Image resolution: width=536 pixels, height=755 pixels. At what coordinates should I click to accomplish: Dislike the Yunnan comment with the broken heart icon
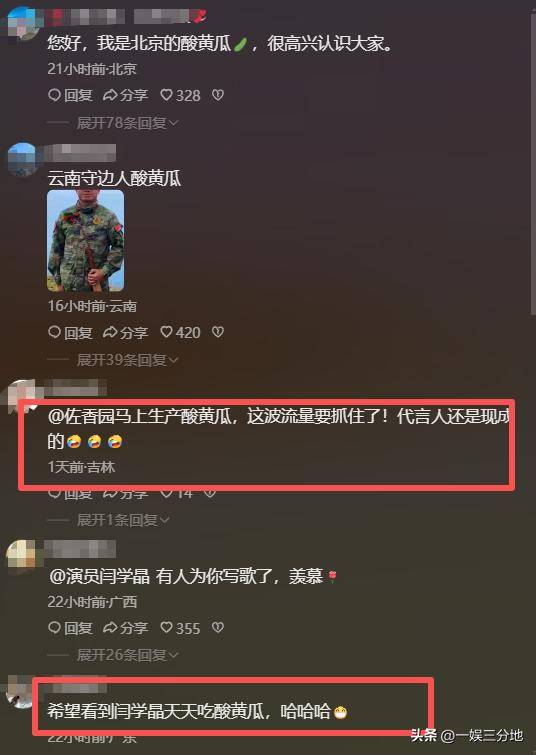tap(218, 332)
